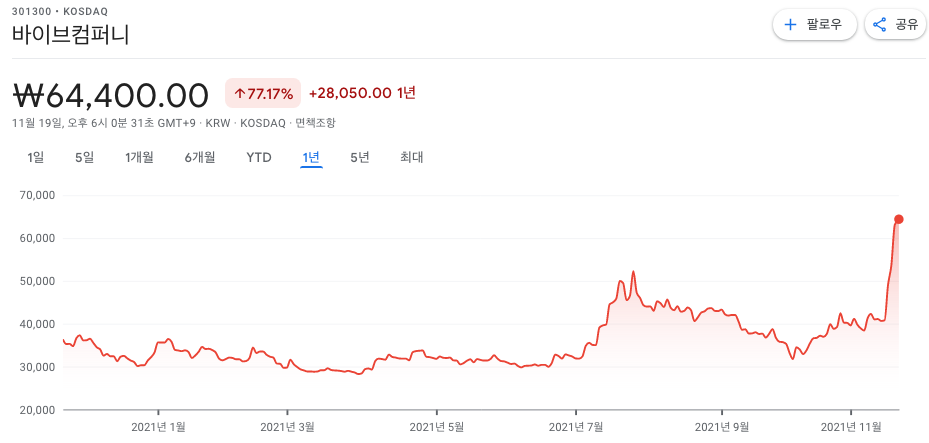
Task: Click the plus icon on the 팔로우 button
Action: [x=790, y=25]
